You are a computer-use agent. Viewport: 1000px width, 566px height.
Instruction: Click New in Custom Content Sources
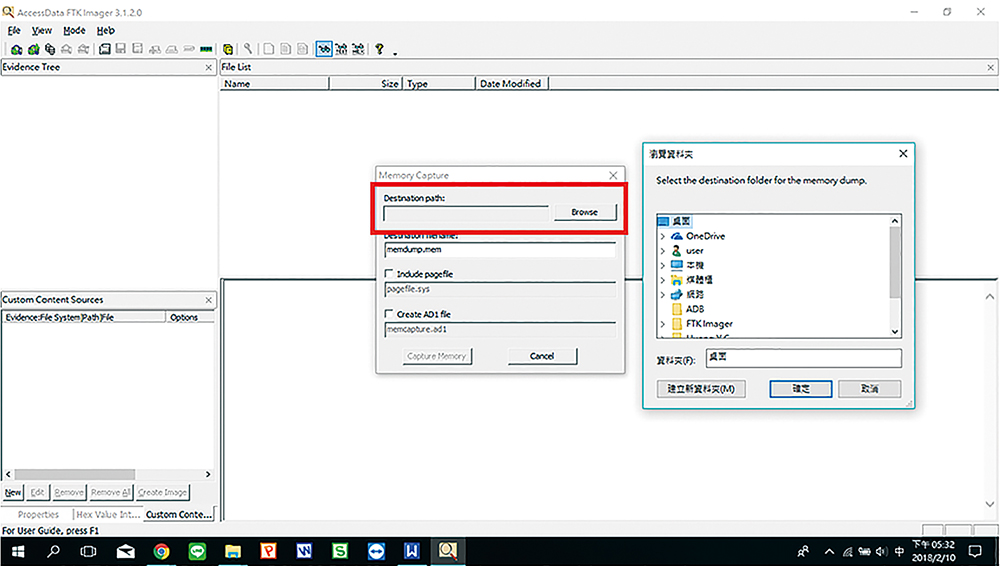[13, 493]
